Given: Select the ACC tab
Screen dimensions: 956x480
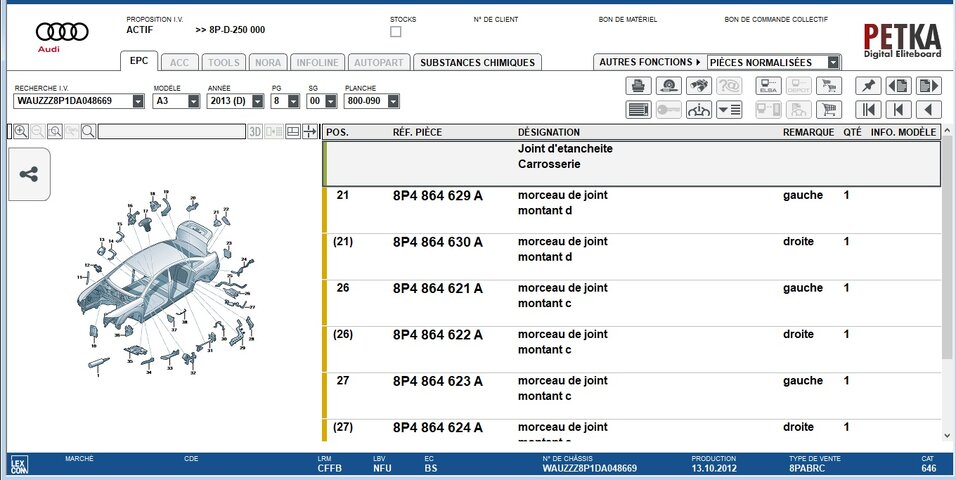Looking at the screenshot, I should point(179,62).
